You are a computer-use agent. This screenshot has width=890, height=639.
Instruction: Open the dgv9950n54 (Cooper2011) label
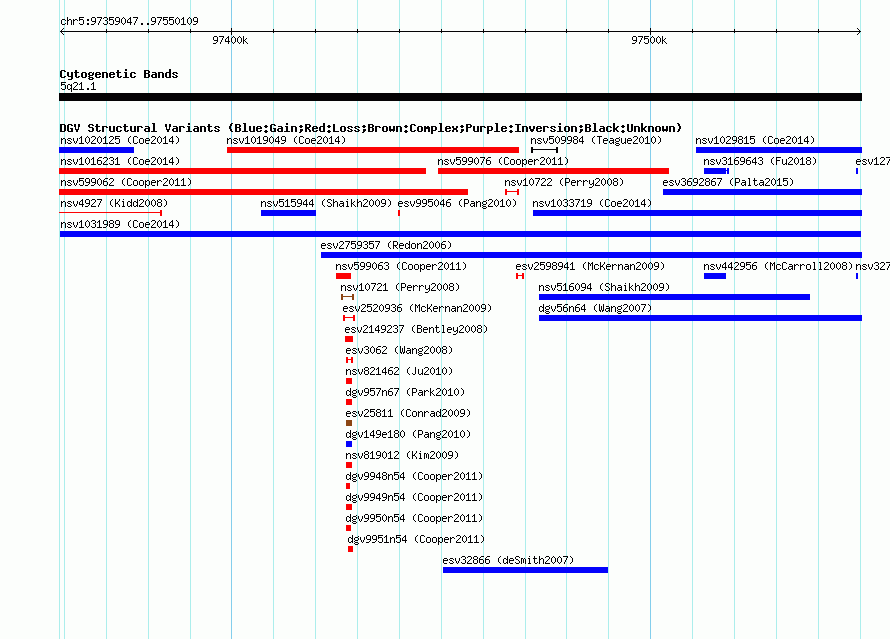(x=414, y=518)
